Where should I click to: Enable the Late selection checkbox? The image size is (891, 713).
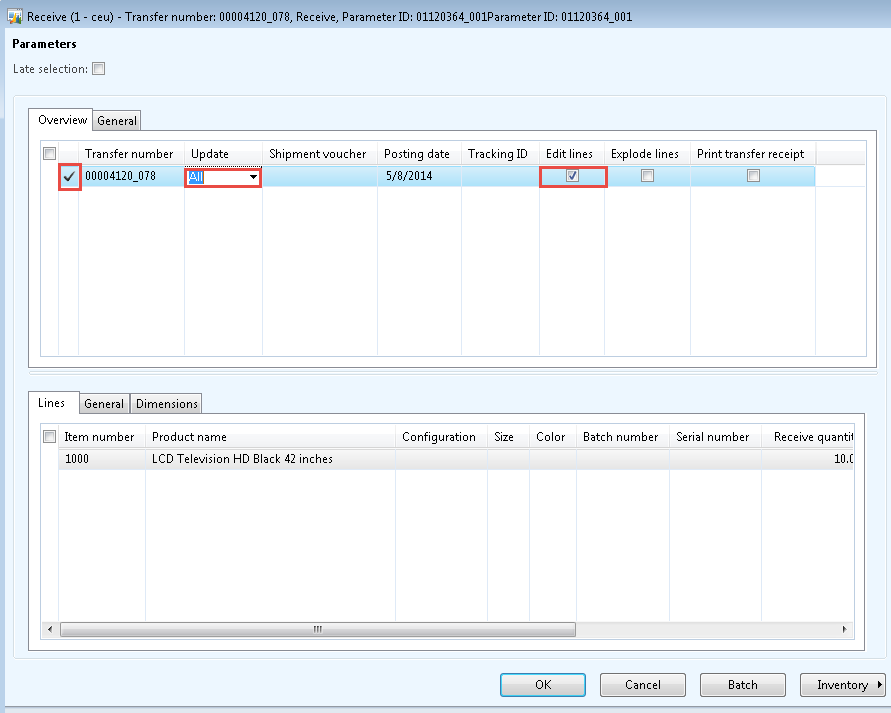pos(97,68)
